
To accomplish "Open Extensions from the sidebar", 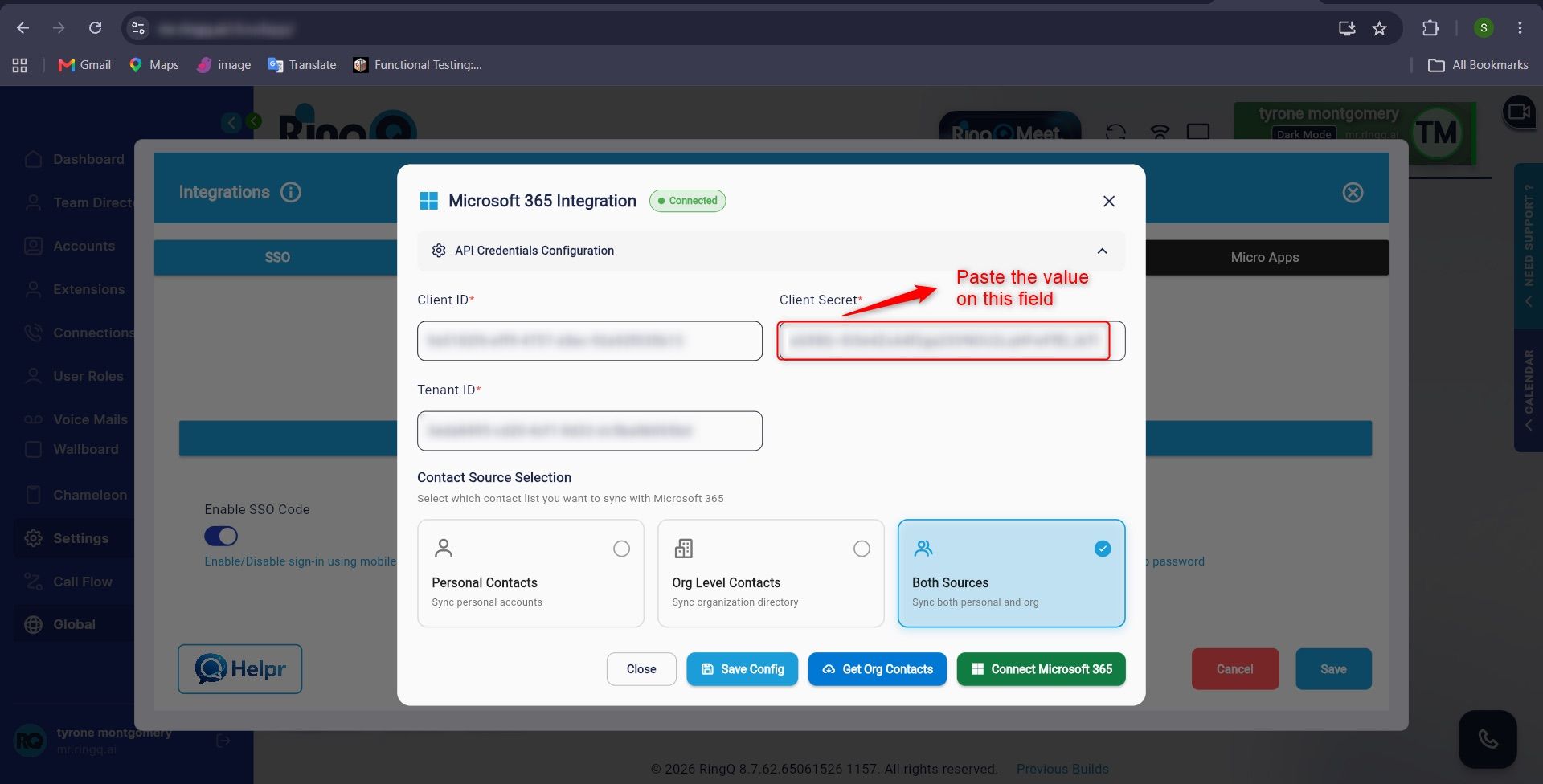I will 74,289.
